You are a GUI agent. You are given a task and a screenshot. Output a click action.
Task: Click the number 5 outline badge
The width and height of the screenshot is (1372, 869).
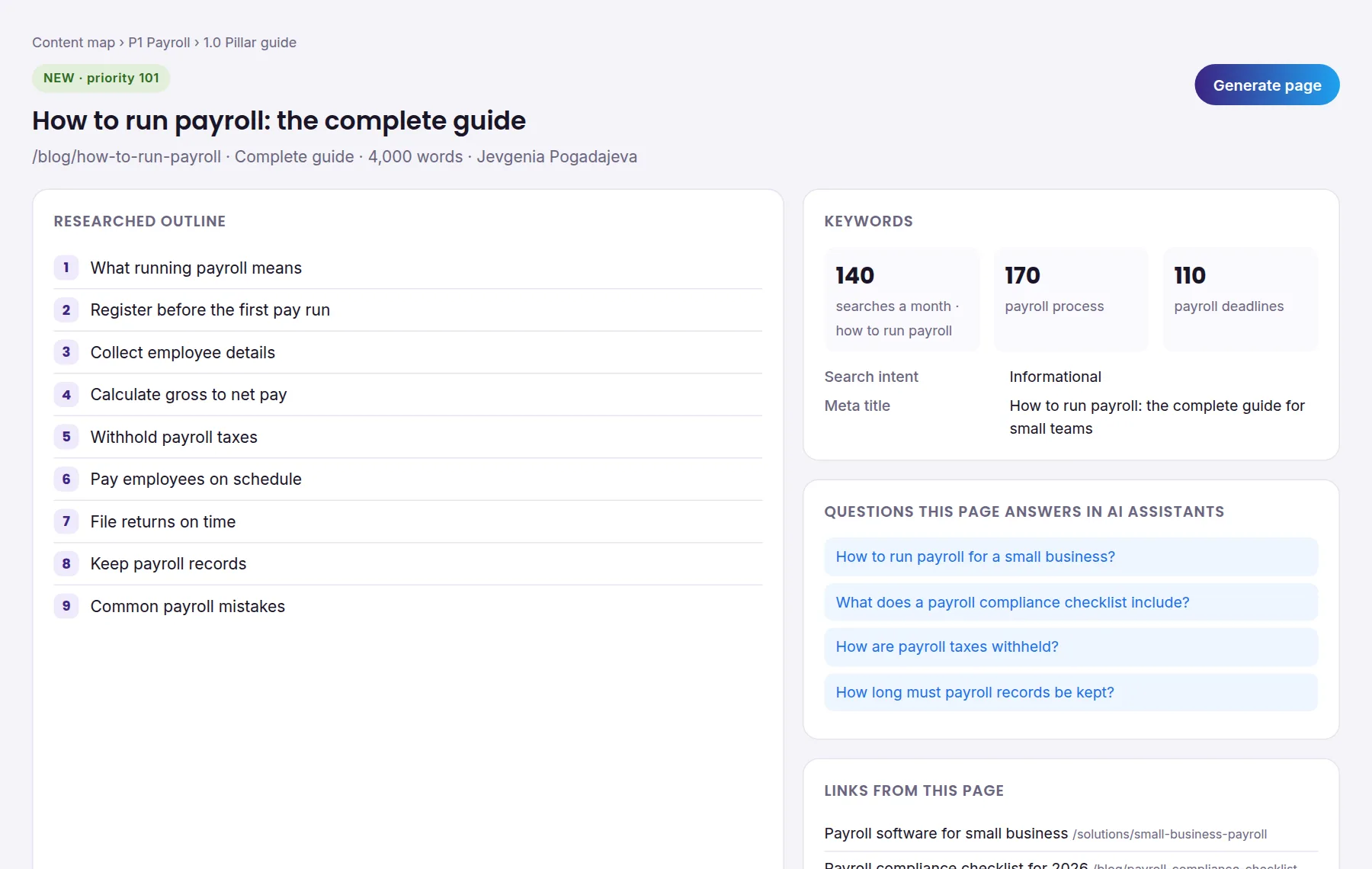point(66,437)
